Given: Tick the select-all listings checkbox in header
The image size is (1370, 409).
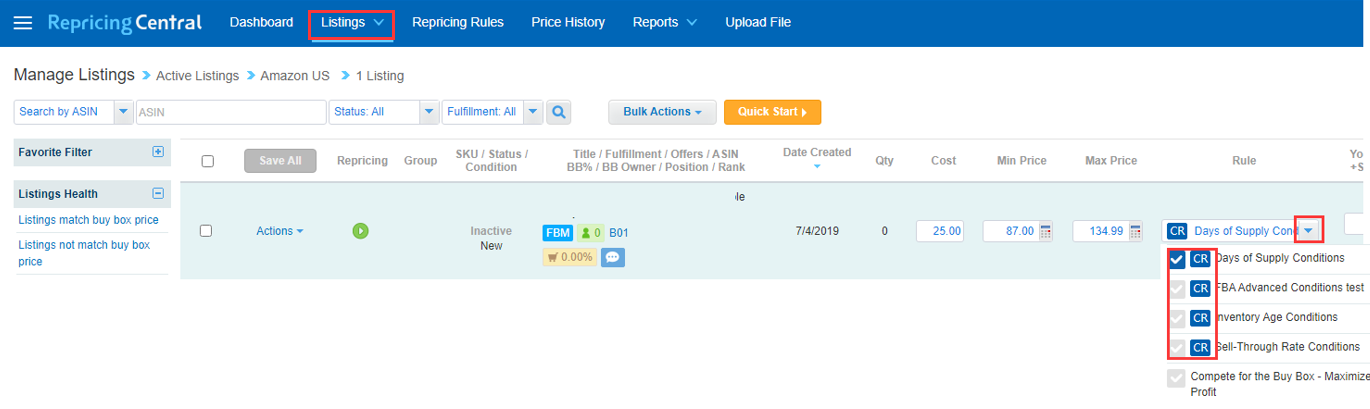Looking at the screenshot, I should tap(208, 161).
